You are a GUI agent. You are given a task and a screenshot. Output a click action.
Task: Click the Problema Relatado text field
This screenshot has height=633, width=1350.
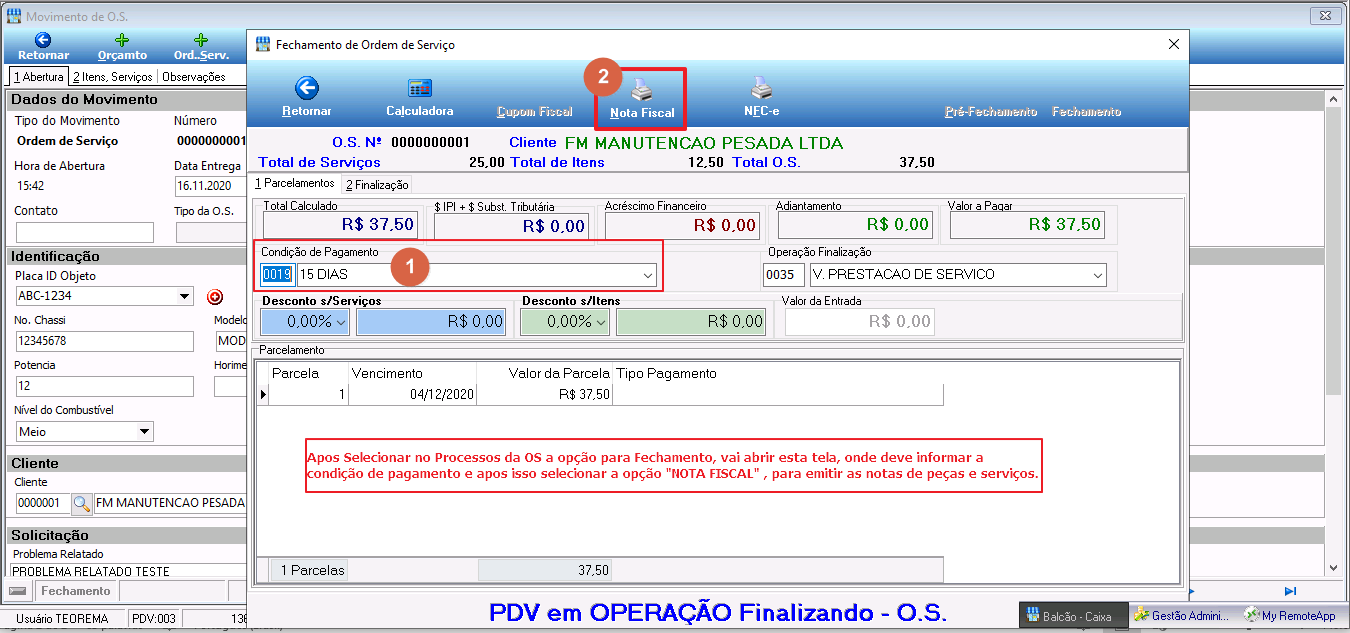(128, 572)
